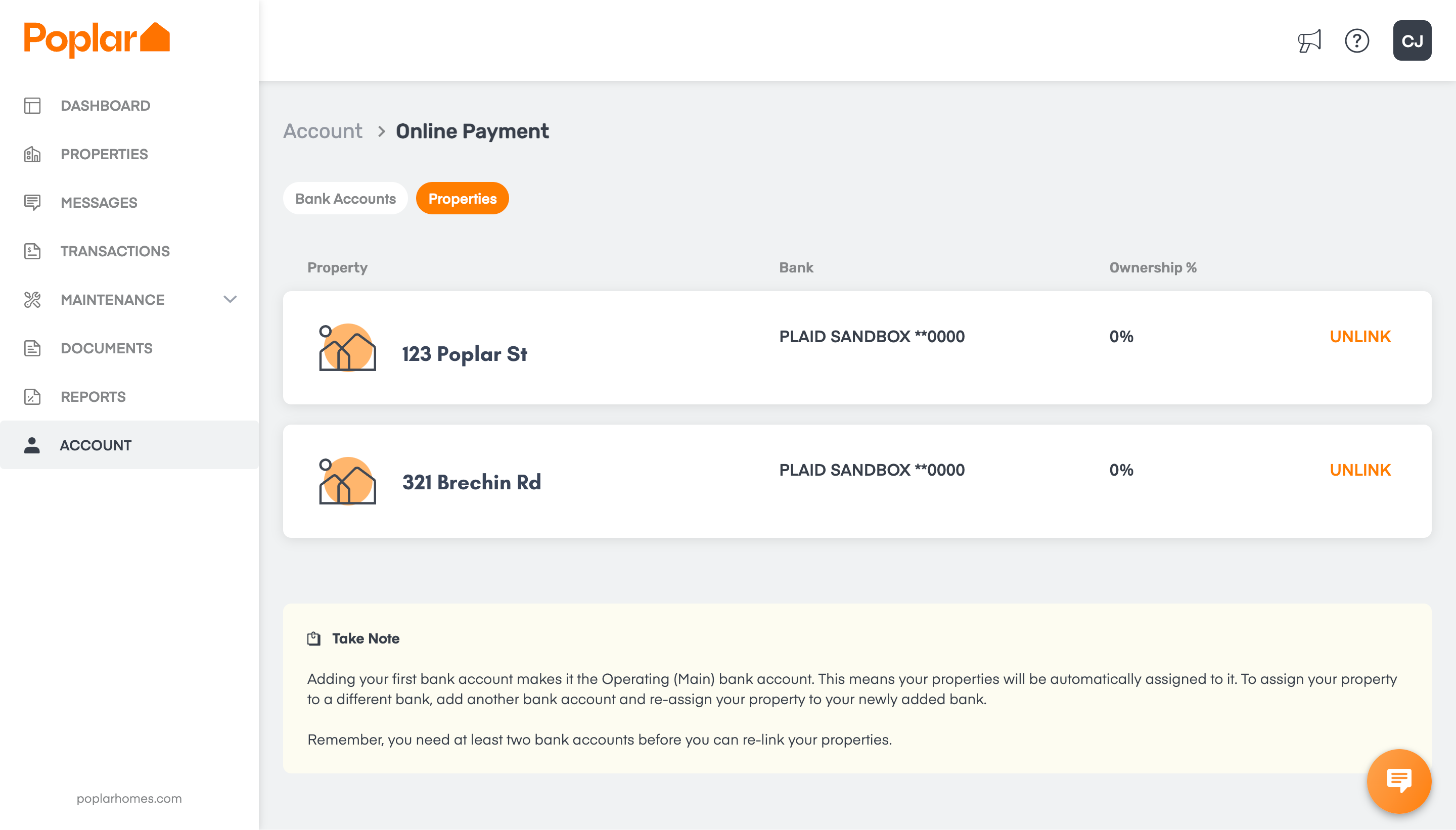Viewport: 1456px width, 830px height.
Task: Click the Dashboard sidebar icon
Action: 32,106
